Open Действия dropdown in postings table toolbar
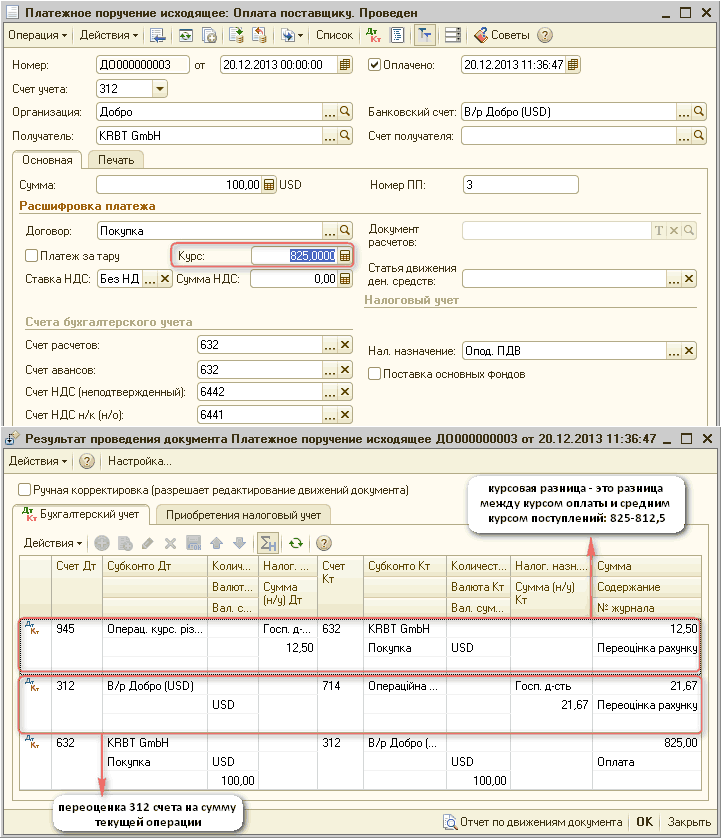Viewport: 721px width, 839px height. [53, 543]
